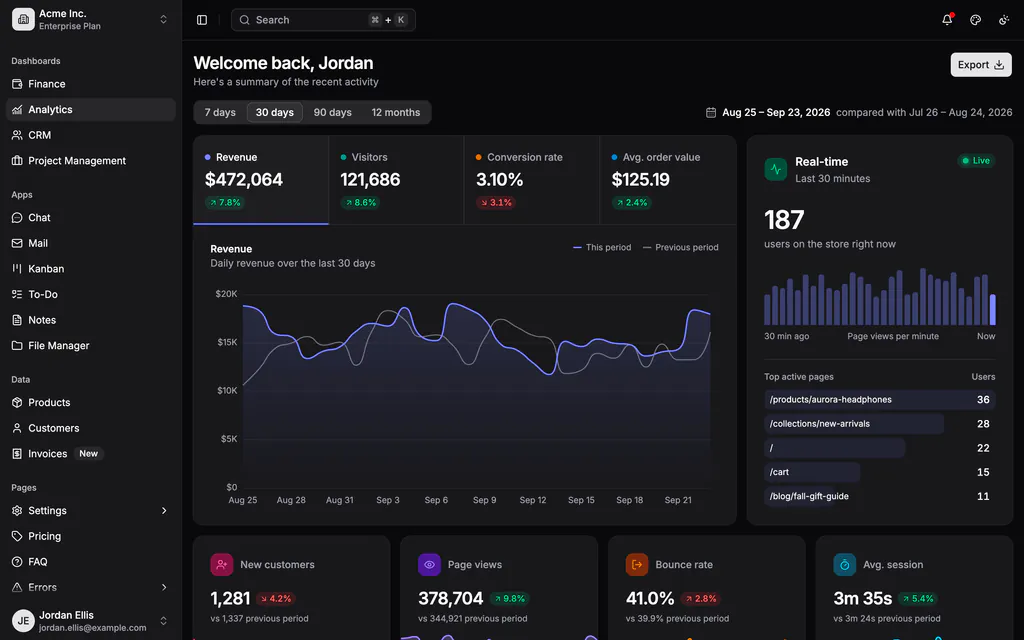Click the File Manager folder icon
The width and height of the screenshot is (1024, 640).
tap(17, 345)
